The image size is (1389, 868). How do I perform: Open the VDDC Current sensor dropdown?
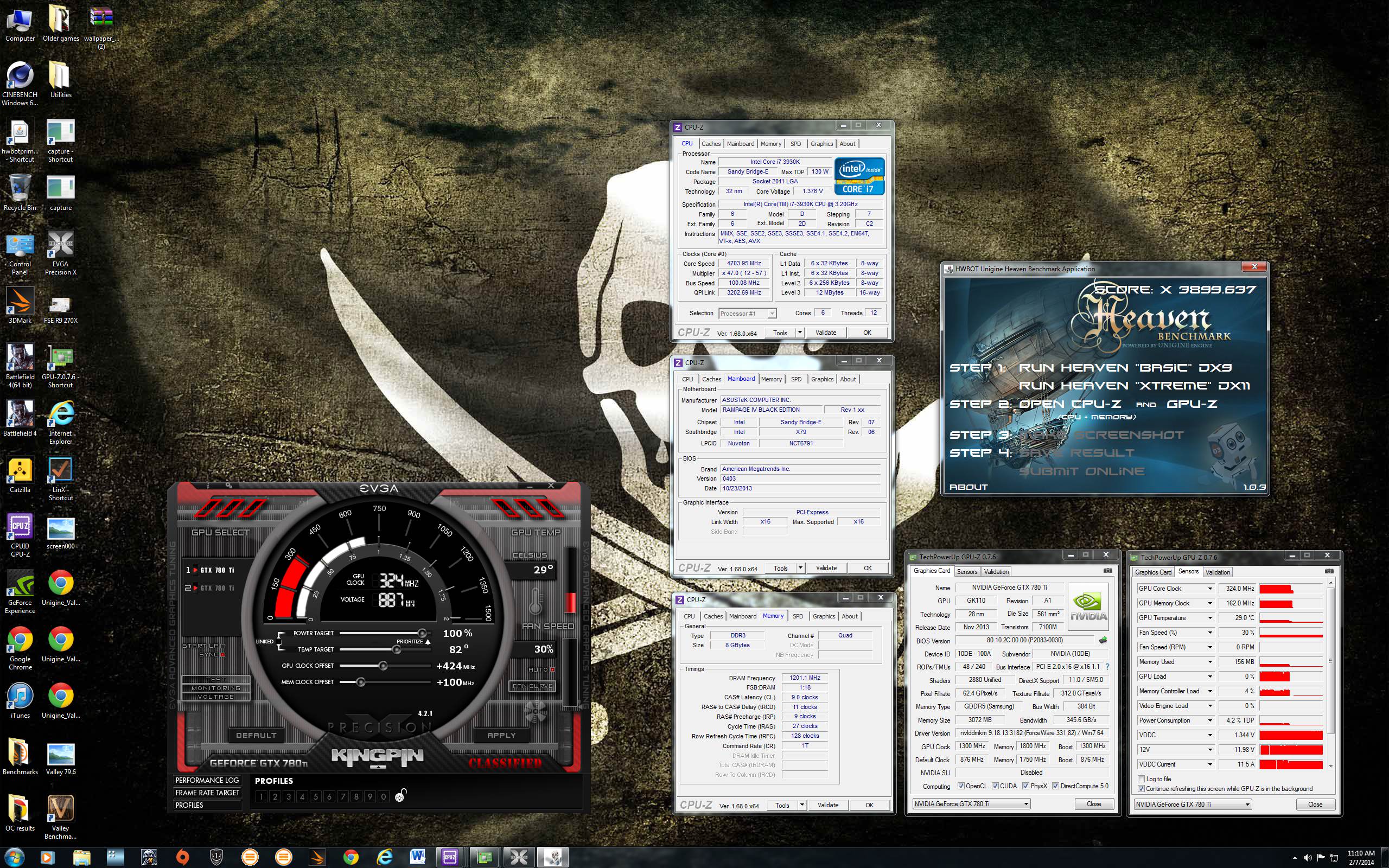pos(1209,764)
